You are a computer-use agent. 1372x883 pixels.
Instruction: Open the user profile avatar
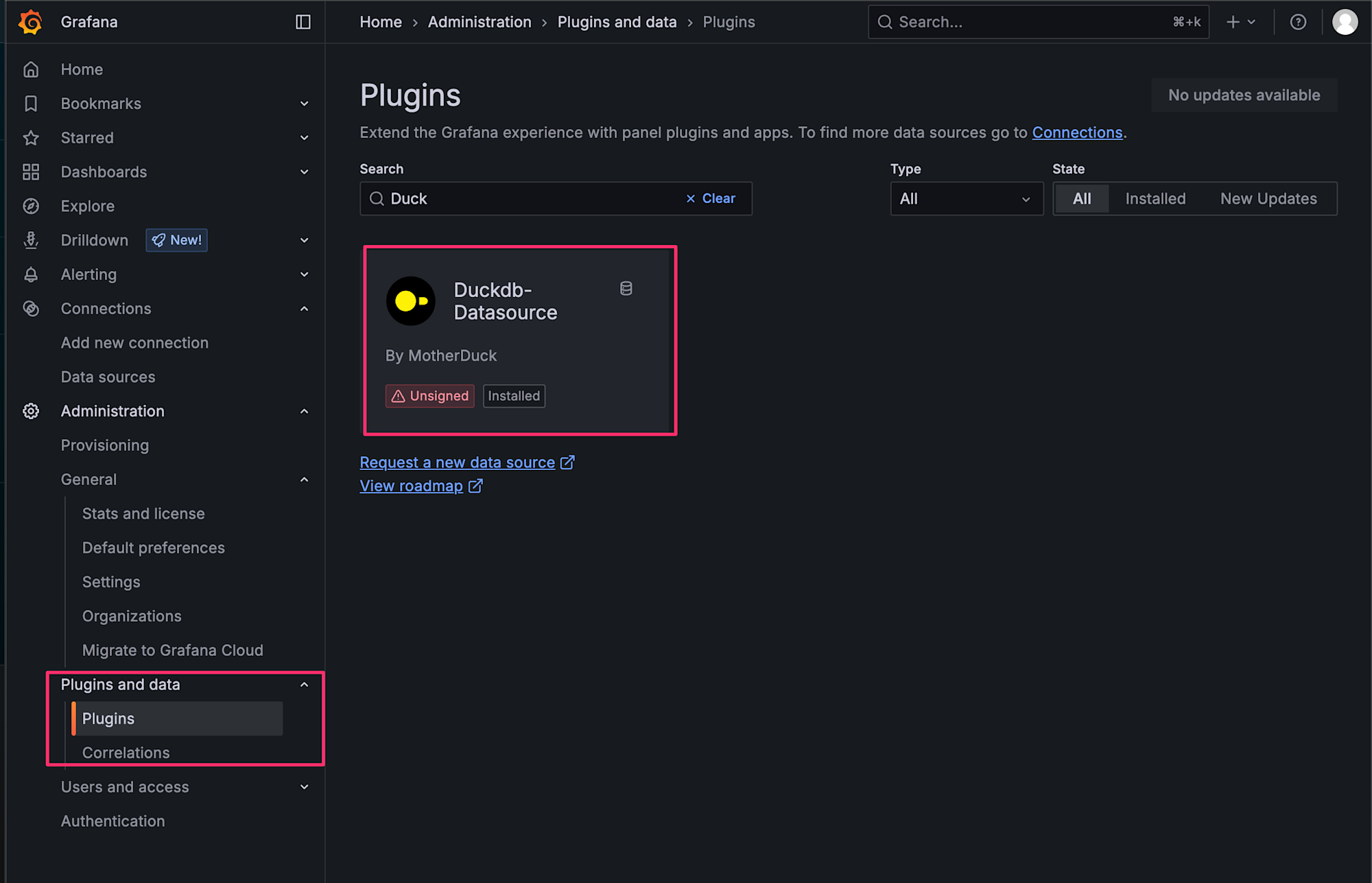click(1345, 22)
